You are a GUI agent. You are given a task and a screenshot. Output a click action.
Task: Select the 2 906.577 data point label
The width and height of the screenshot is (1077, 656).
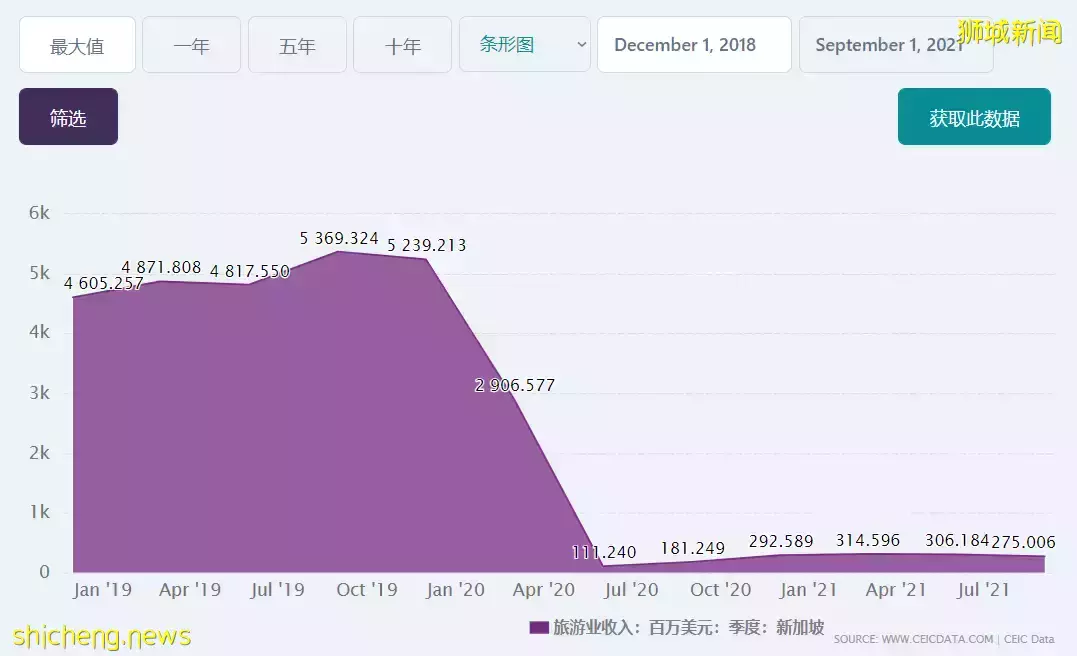click(x=515, y=385)
